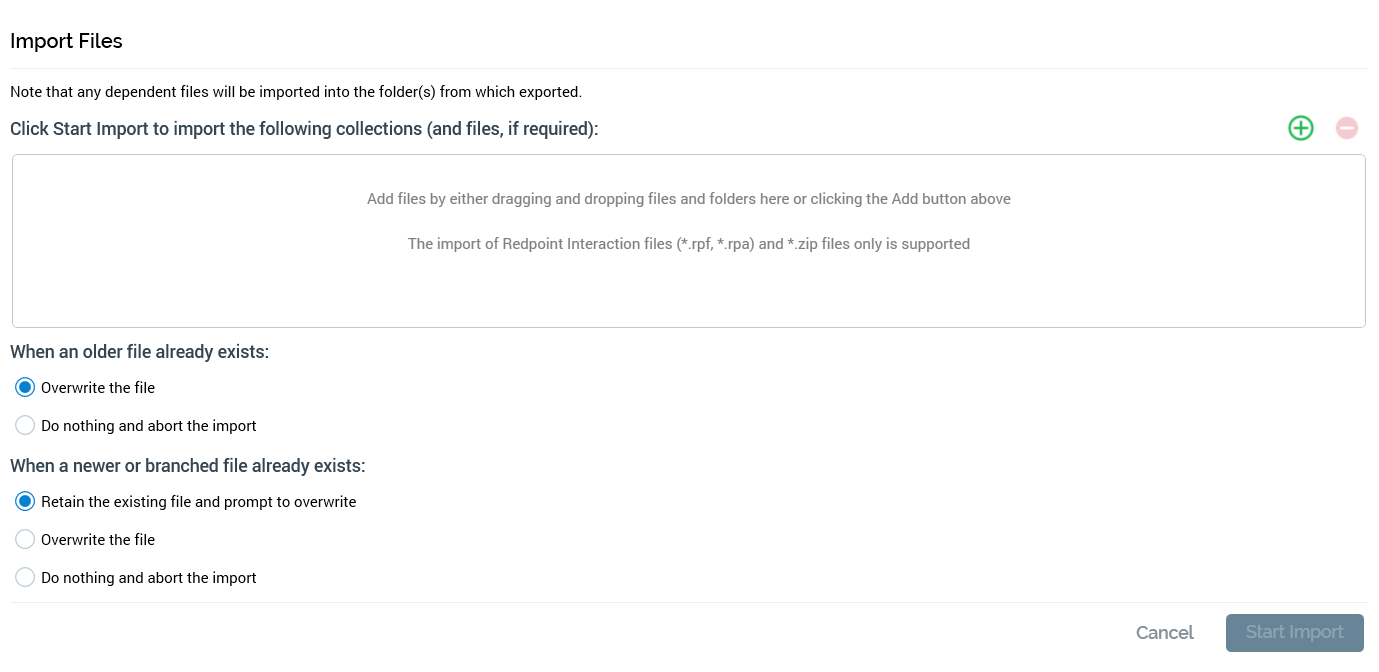
Task: Click the 'Import Files' dialog title
Action: click(66, 41)
